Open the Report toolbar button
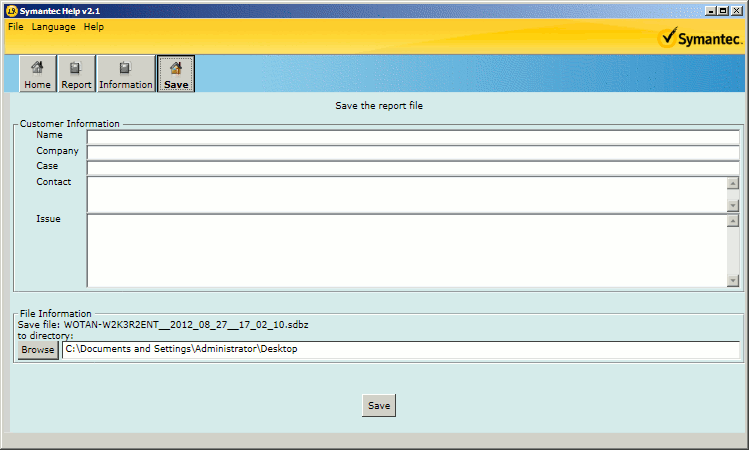The width and height of the screenshot is (749, 450). [76, 74]
